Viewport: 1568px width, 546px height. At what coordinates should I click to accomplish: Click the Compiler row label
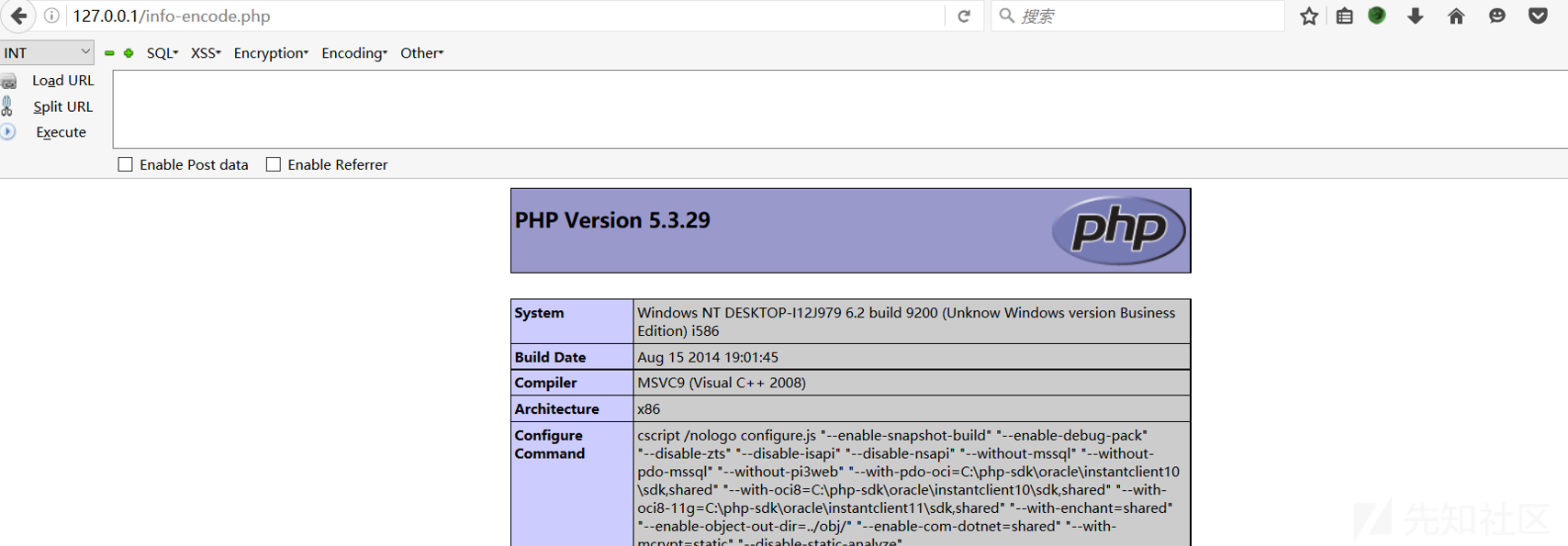545,383
